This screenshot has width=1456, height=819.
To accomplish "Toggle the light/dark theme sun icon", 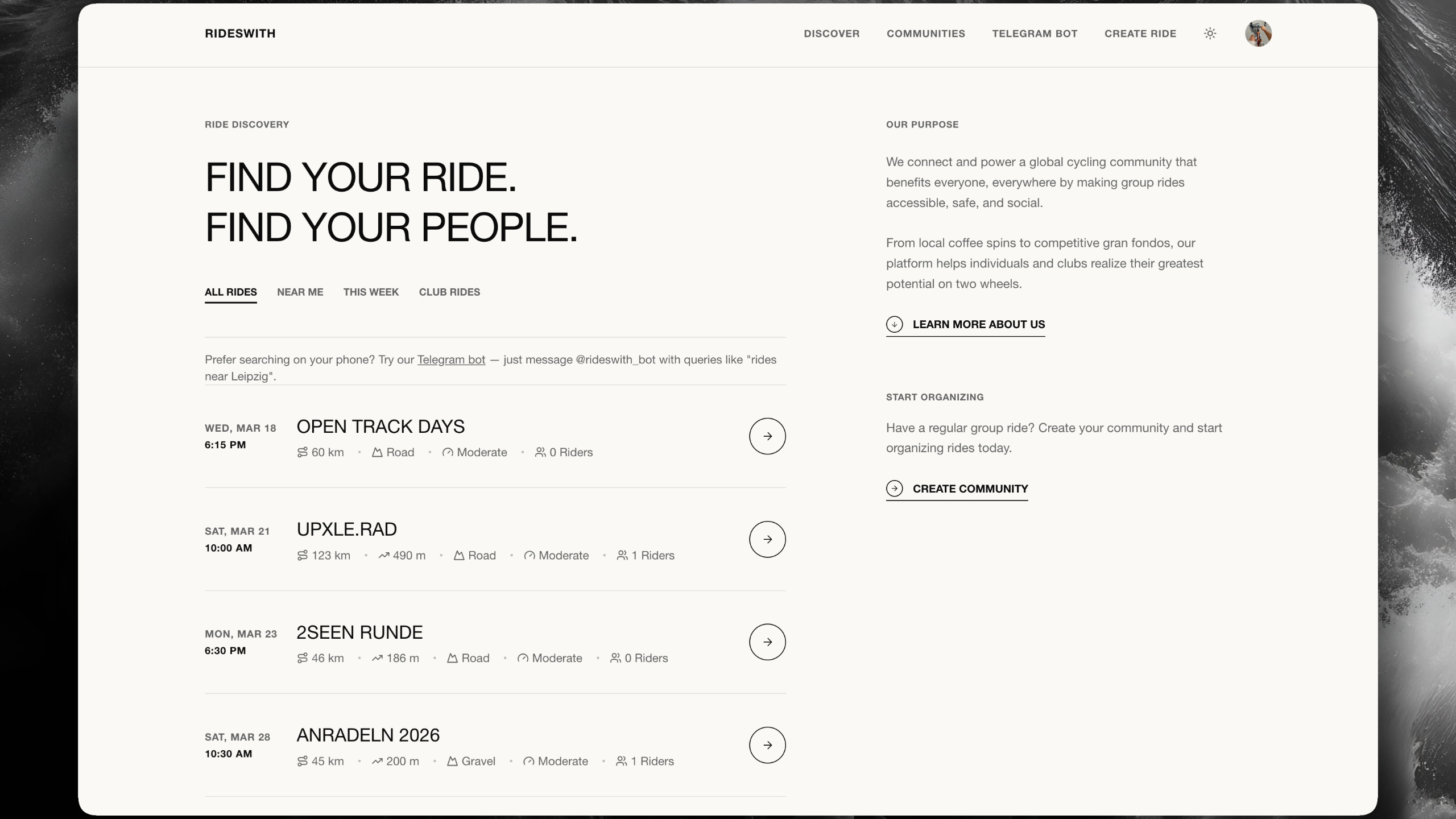I will (1210, 34).
